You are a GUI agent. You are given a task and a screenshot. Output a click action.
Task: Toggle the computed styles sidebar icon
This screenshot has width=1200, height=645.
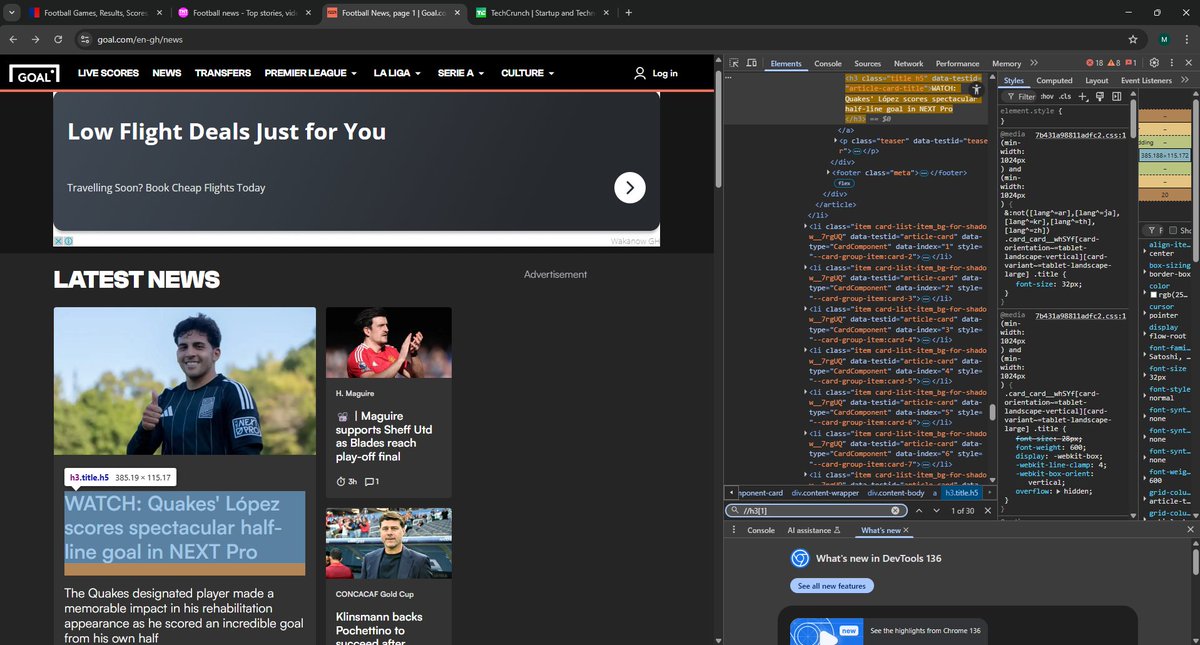[1115, 96]
